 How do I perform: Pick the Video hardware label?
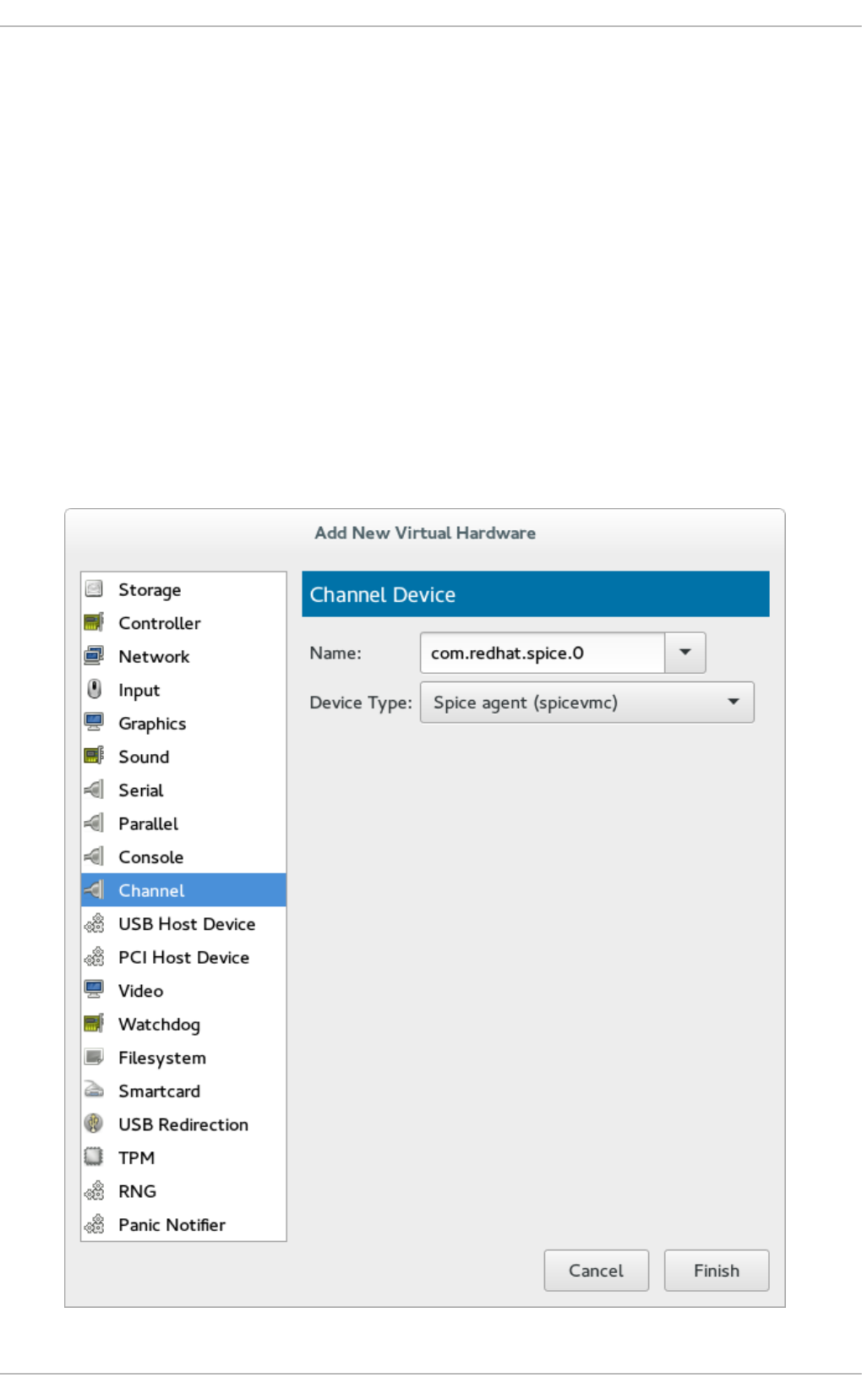(x=140, y=990)
